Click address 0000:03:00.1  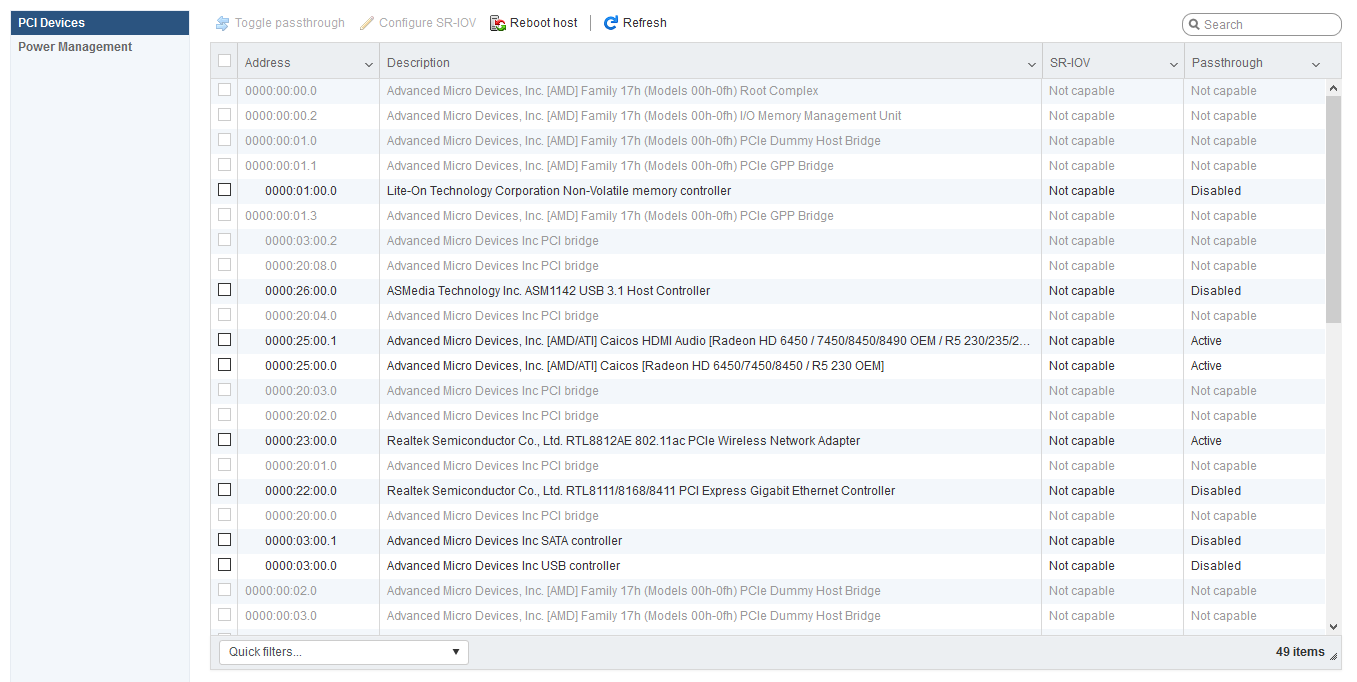pos(301,541)
